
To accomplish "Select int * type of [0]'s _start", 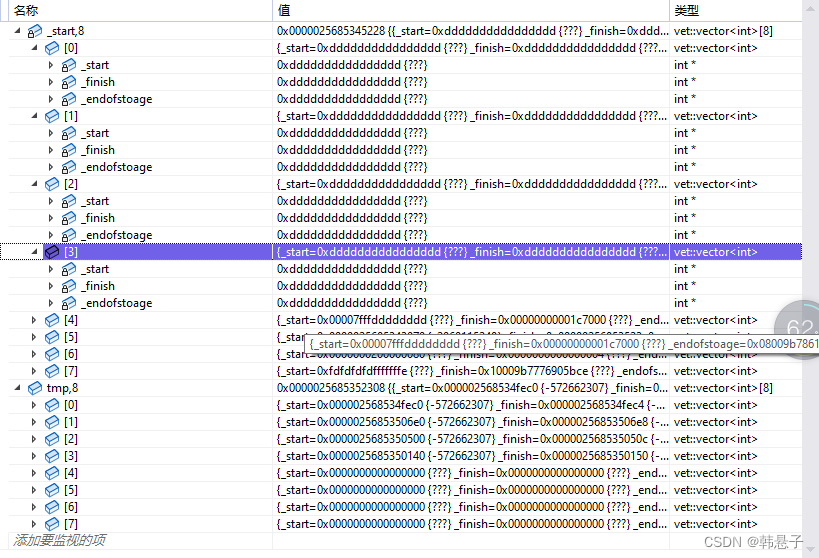I will 735,65.
